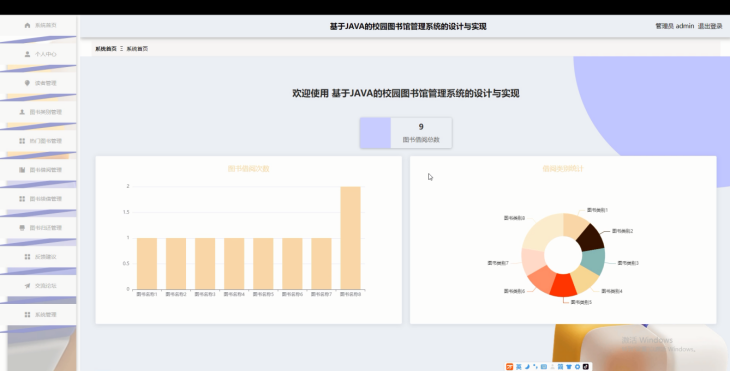
Task: Click the bar for 图书名称3
Action: click(205, 263)
